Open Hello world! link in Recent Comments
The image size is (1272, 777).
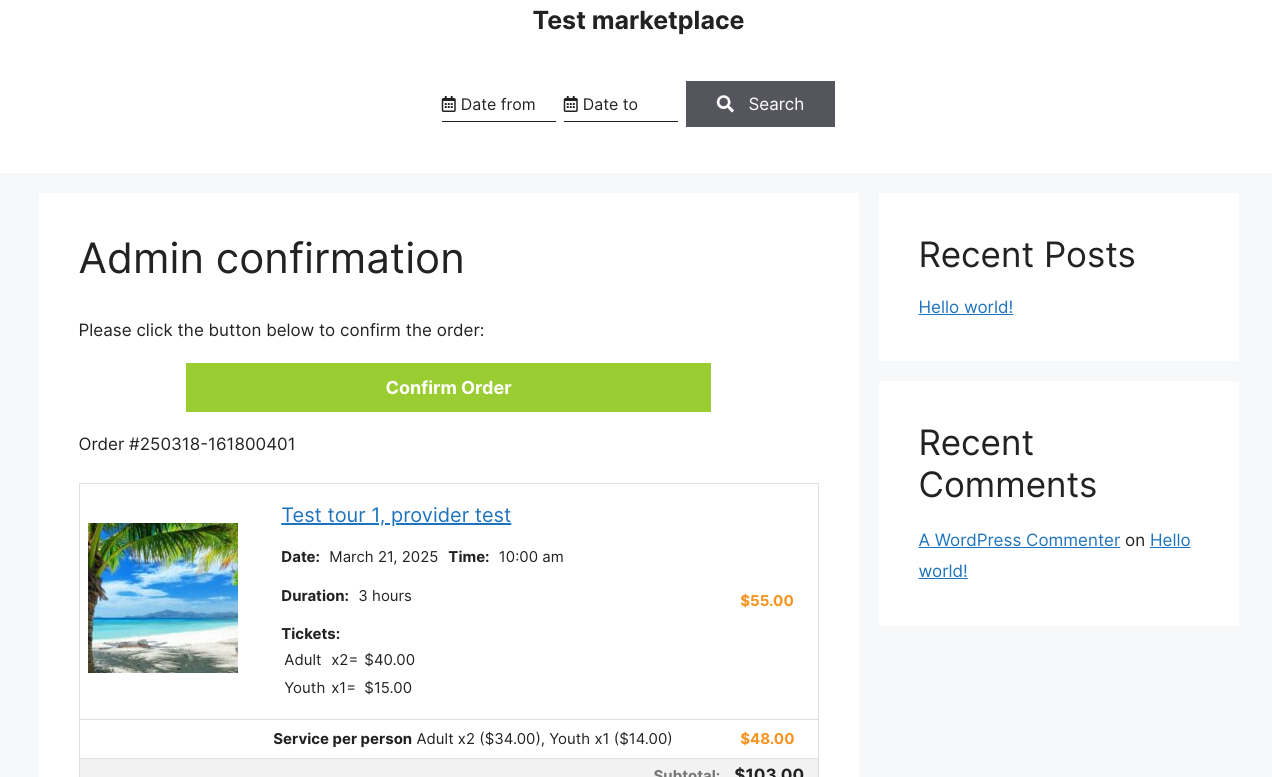1055,555
